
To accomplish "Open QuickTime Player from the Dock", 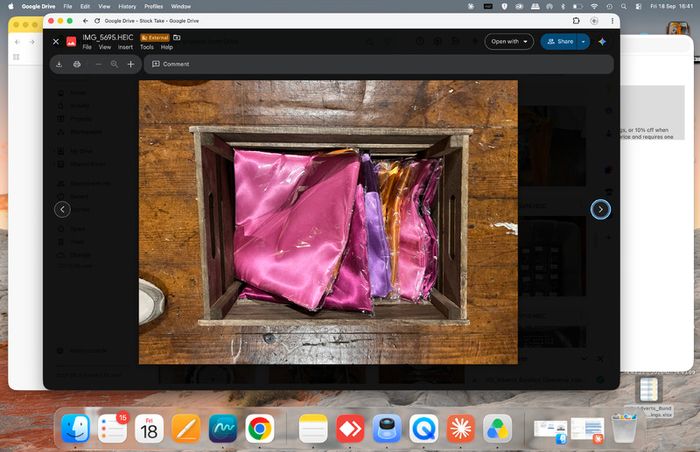I will pos(424,428).
